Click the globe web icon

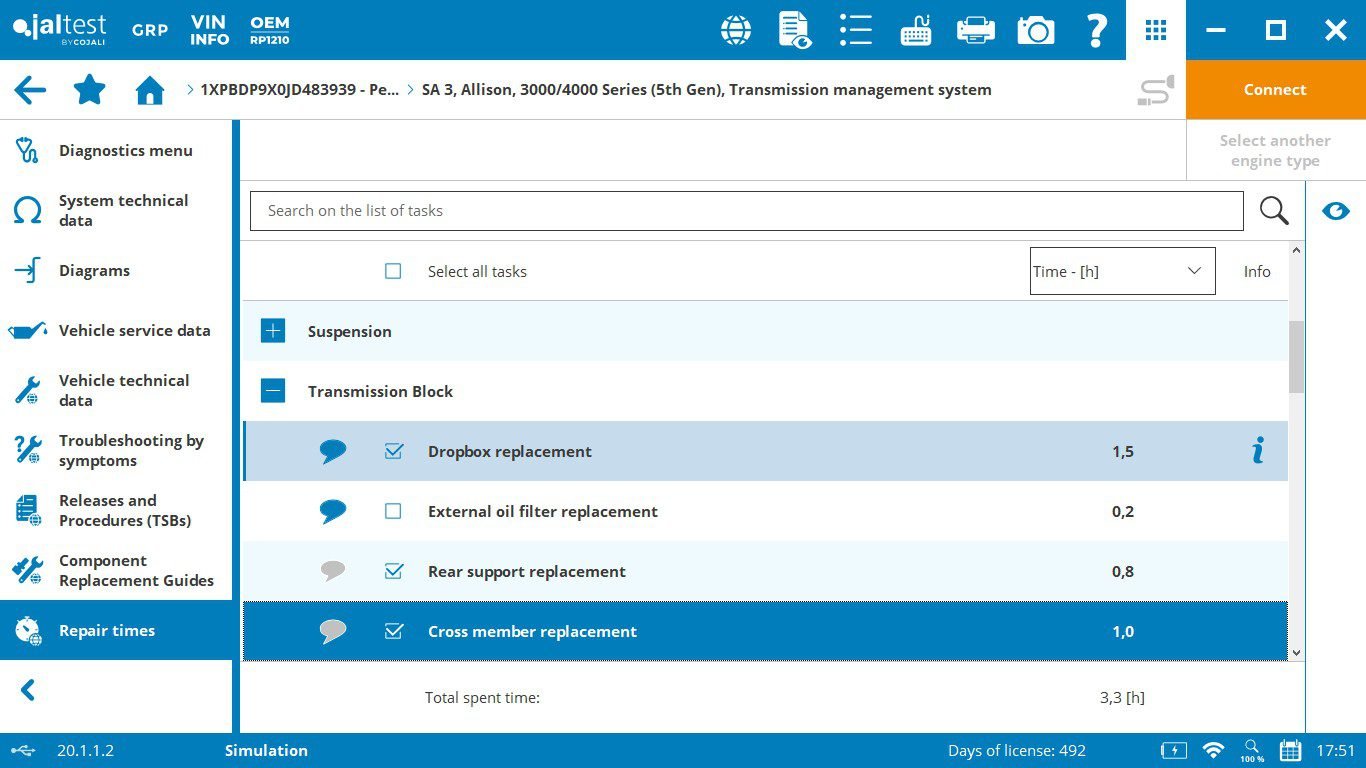pyautogui.click(x=736, y=30)
